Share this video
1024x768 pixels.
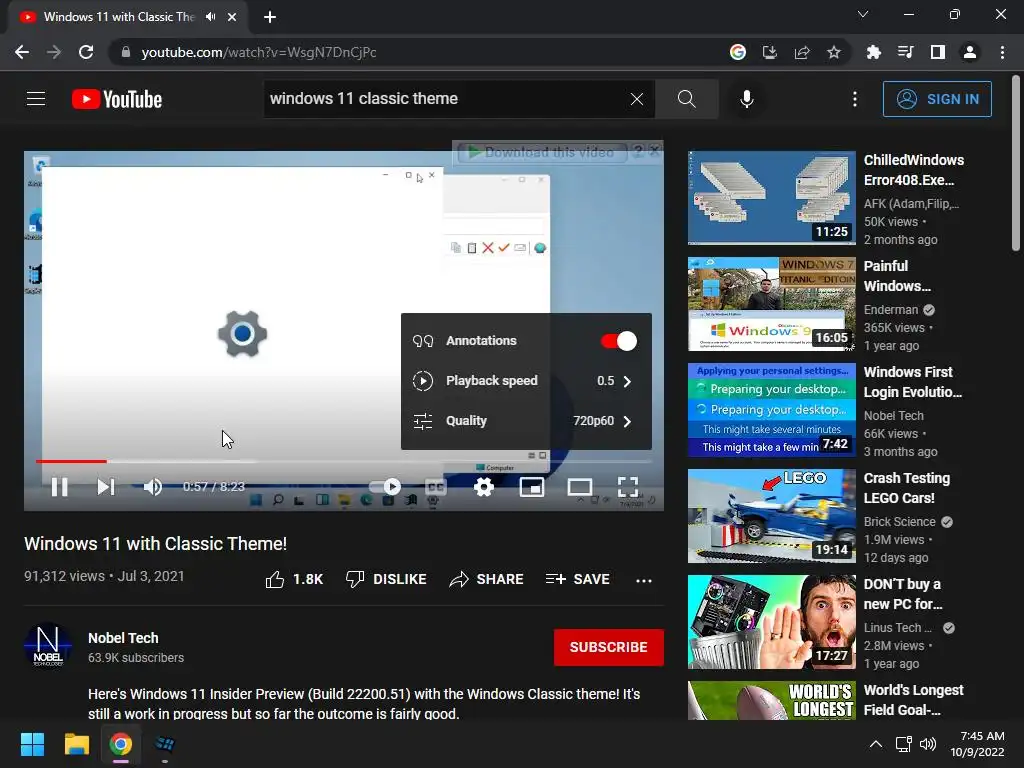pyautogui.click(x=487, y=579)
